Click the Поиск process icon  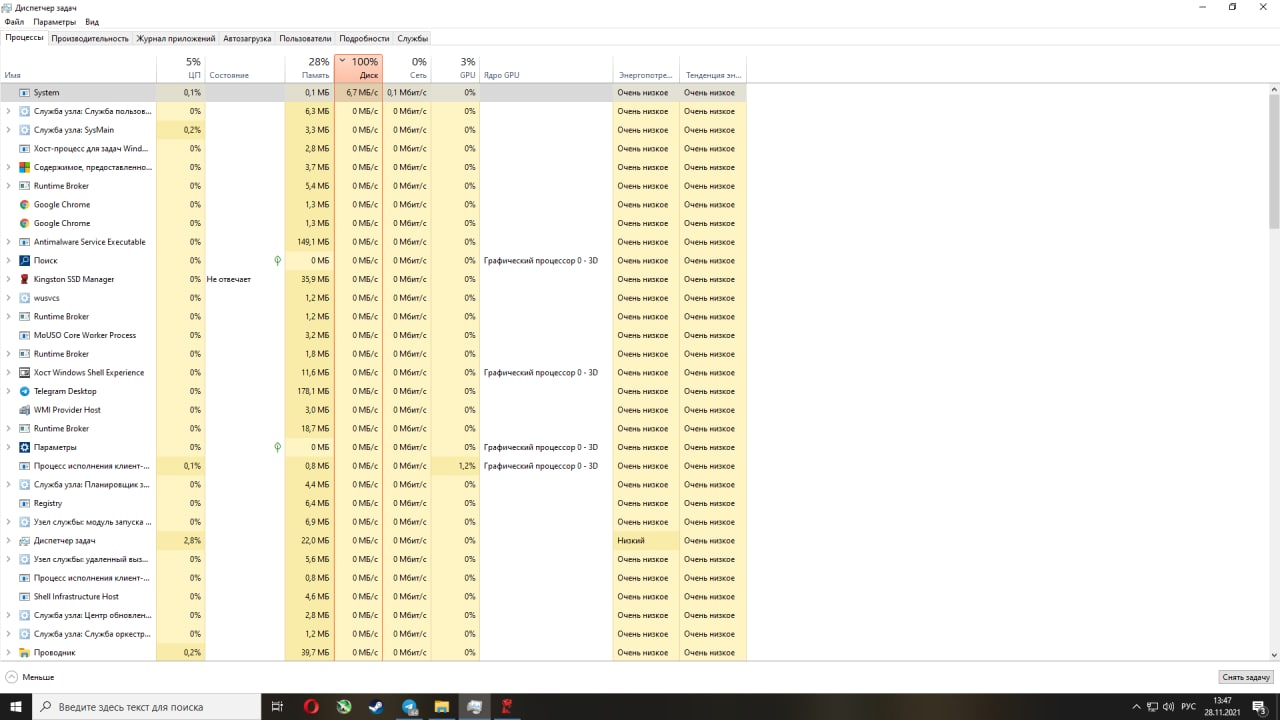25,261
